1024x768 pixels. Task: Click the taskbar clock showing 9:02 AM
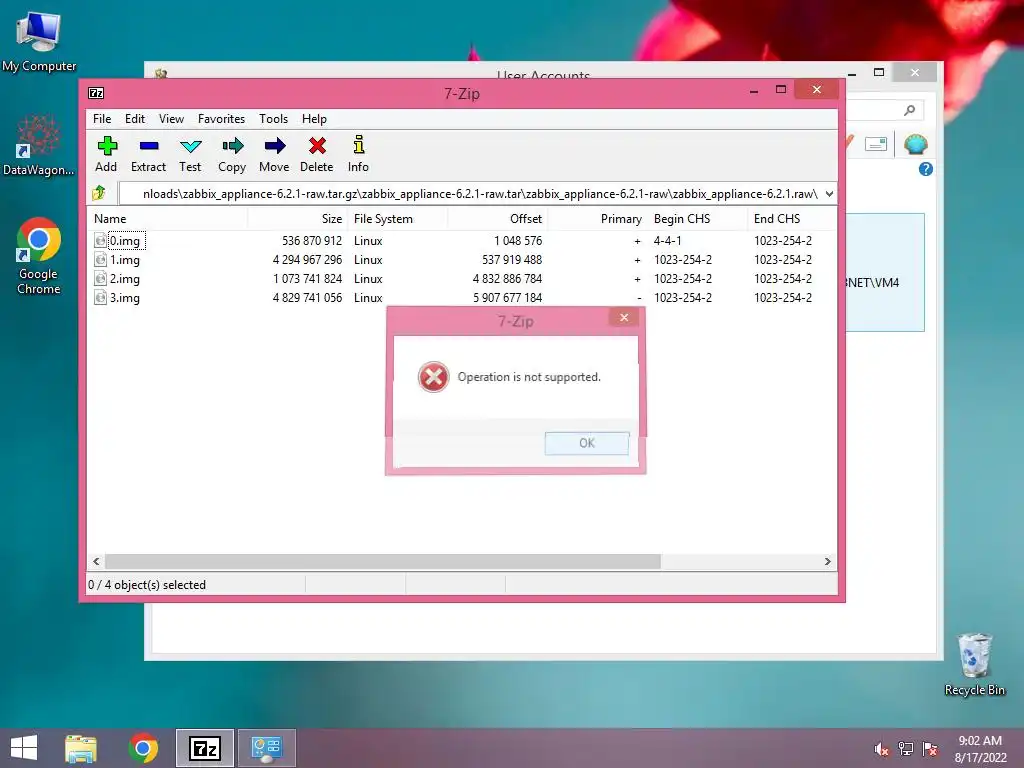[x=980, y=741]
